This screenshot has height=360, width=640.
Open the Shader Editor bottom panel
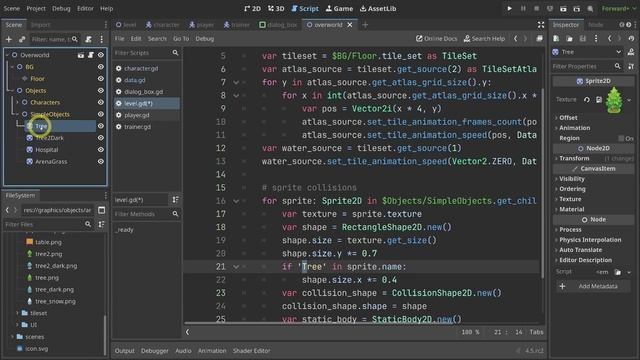coord(251,351)
